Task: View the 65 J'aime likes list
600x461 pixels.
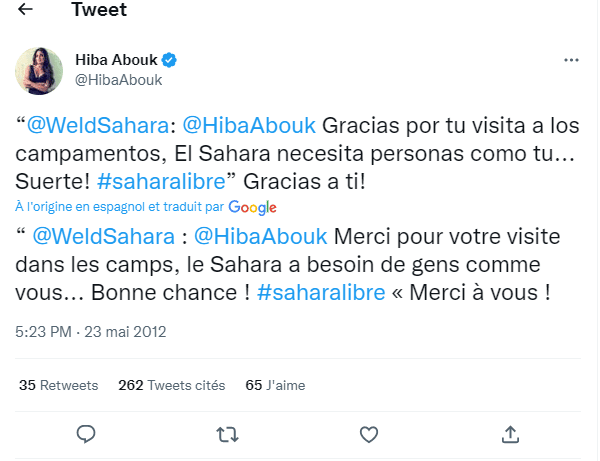Action: (275, 385)
